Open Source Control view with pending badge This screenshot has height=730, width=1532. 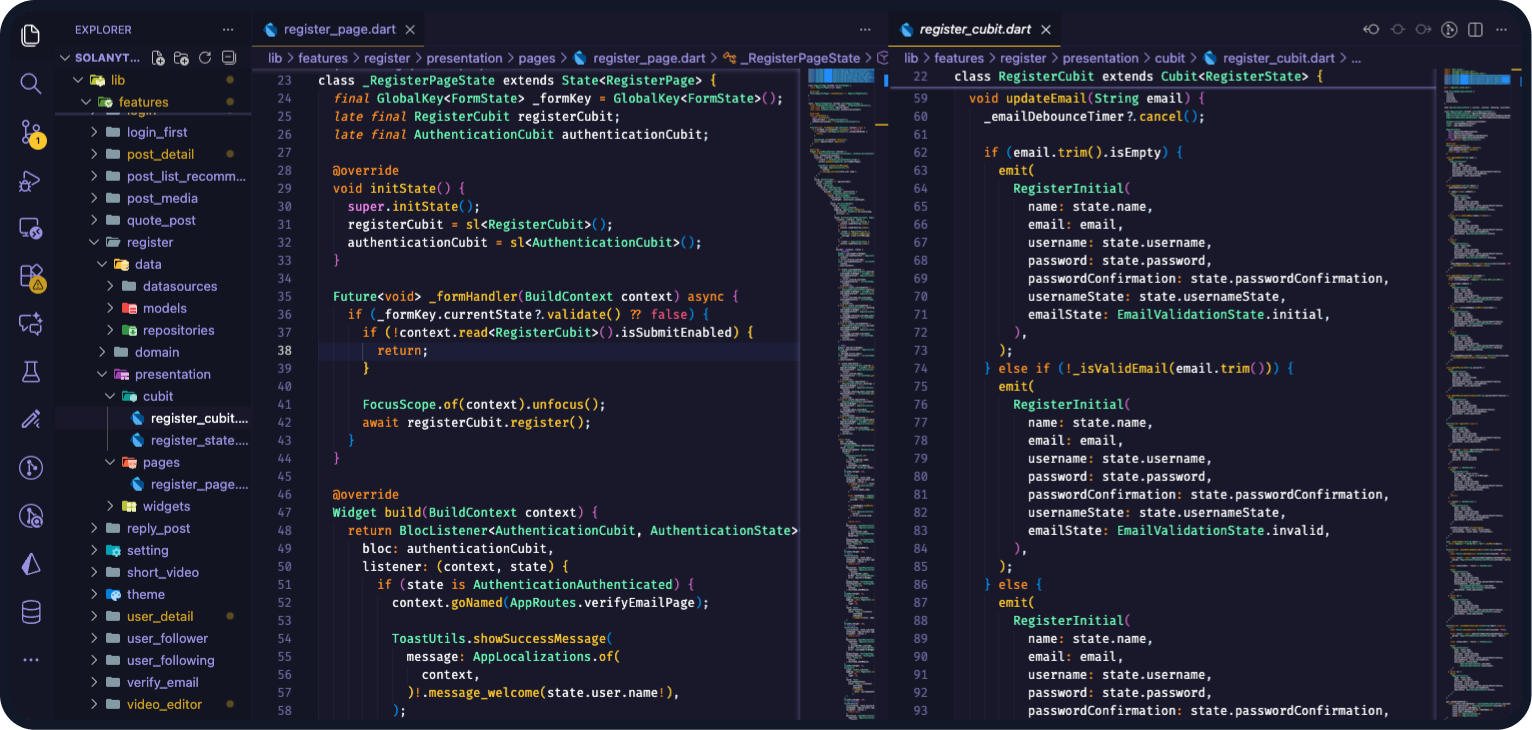30,133
